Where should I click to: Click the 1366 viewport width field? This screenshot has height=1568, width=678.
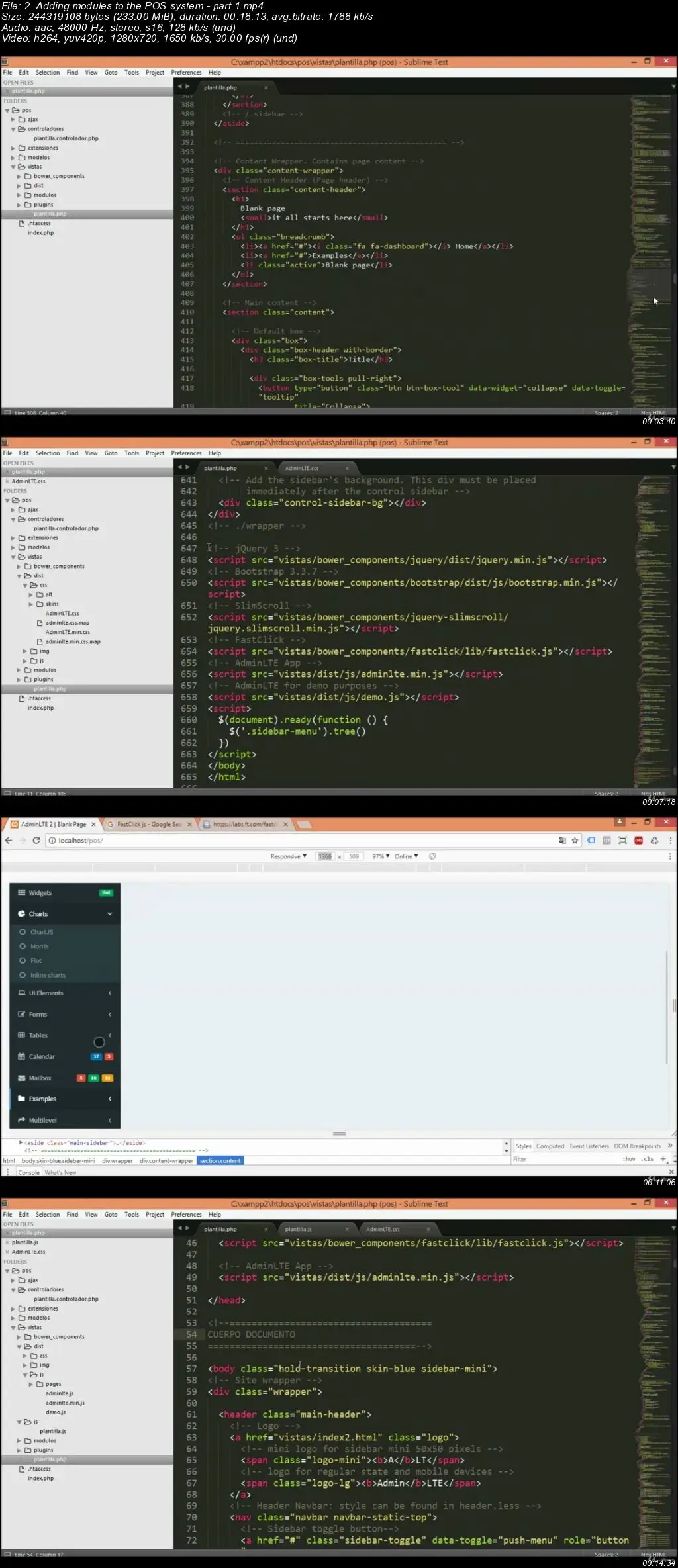324,856
